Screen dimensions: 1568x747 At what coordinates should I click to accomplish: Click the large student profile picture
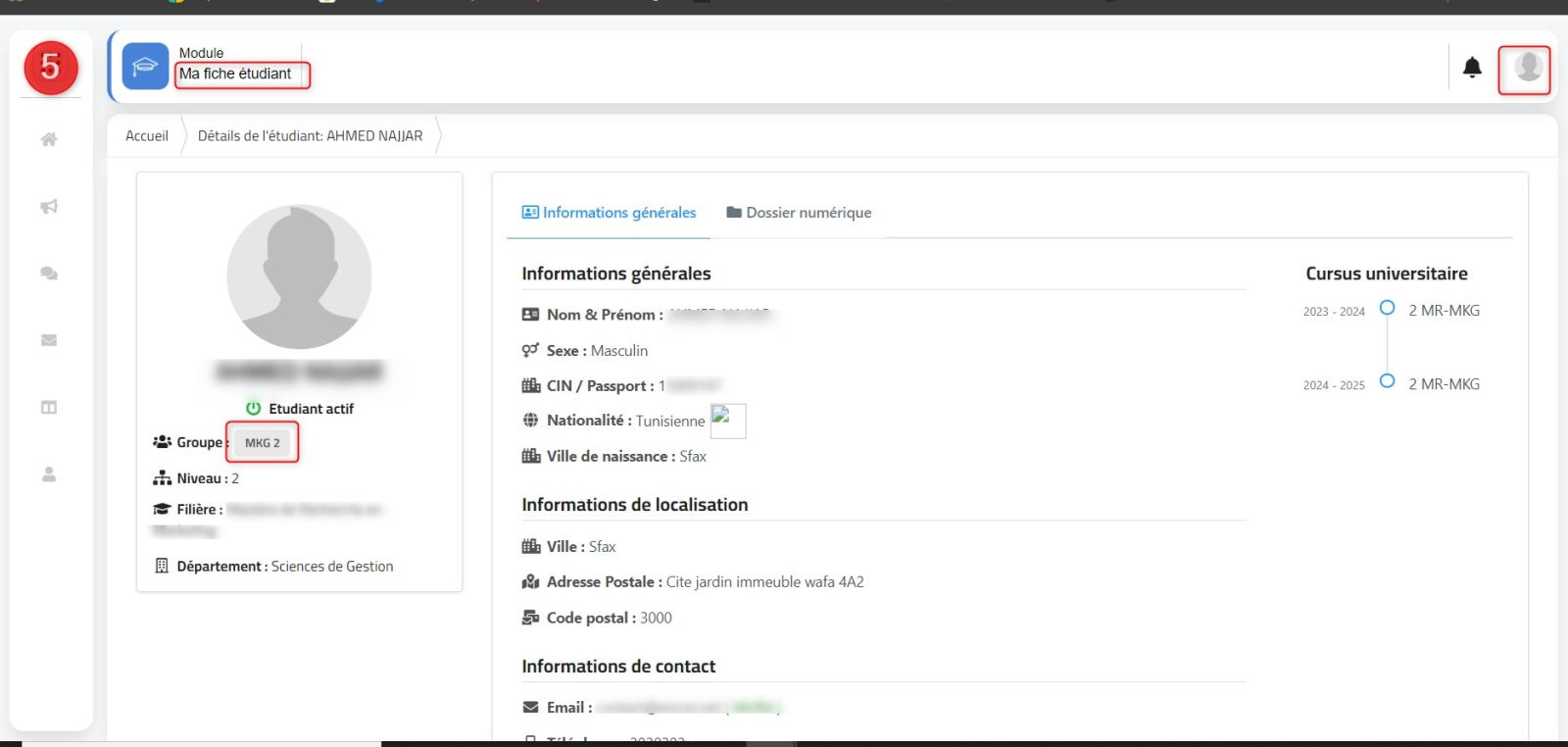point(299,276)
